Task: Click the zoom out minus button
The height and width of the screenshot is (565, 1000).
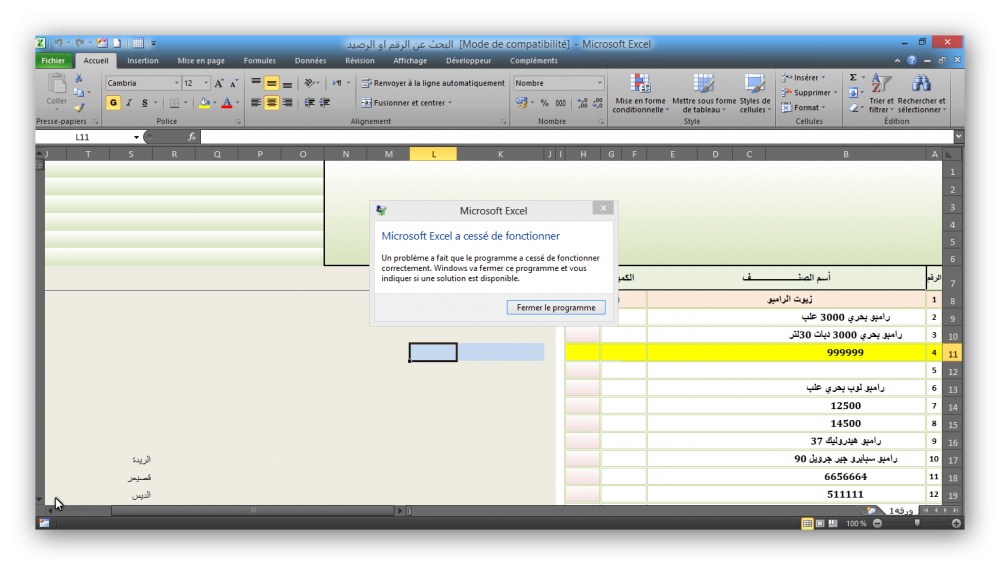Action: pos(878,523)
